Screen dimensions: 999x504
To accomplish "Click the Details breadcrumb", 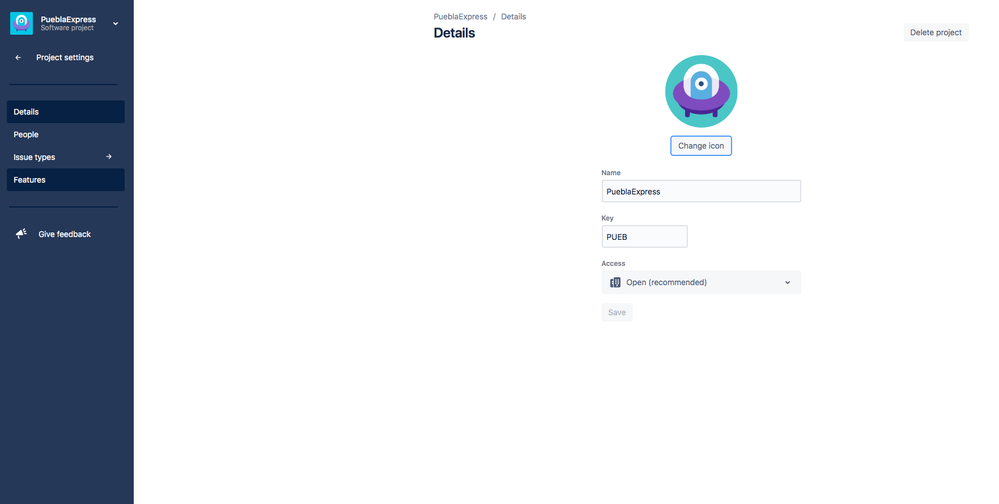I will 514,17.
